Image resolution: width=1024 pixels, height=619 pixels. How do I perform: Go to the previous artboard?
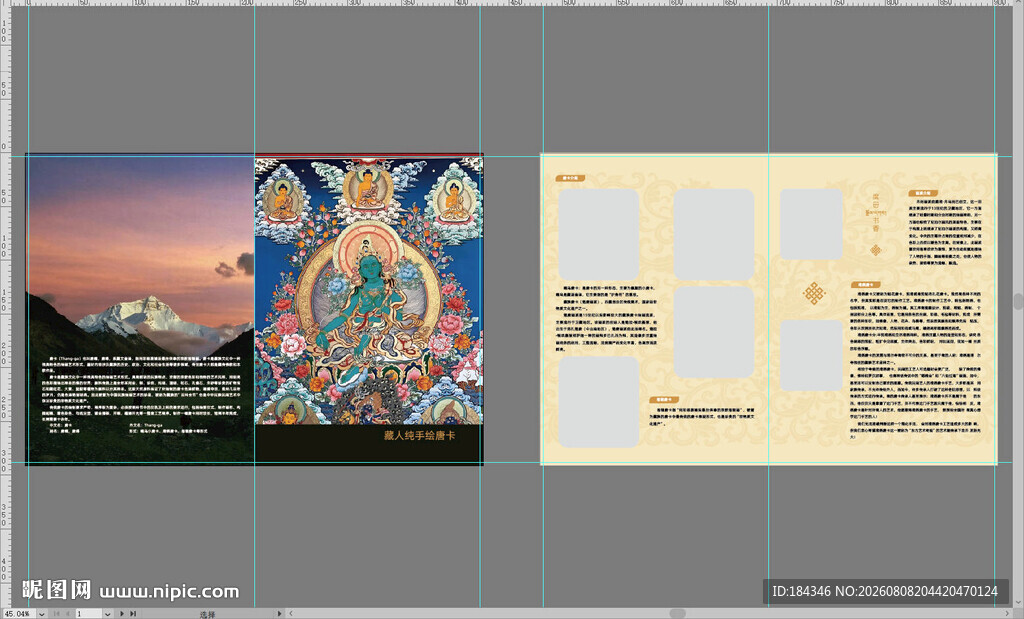[x=67, y=614]
